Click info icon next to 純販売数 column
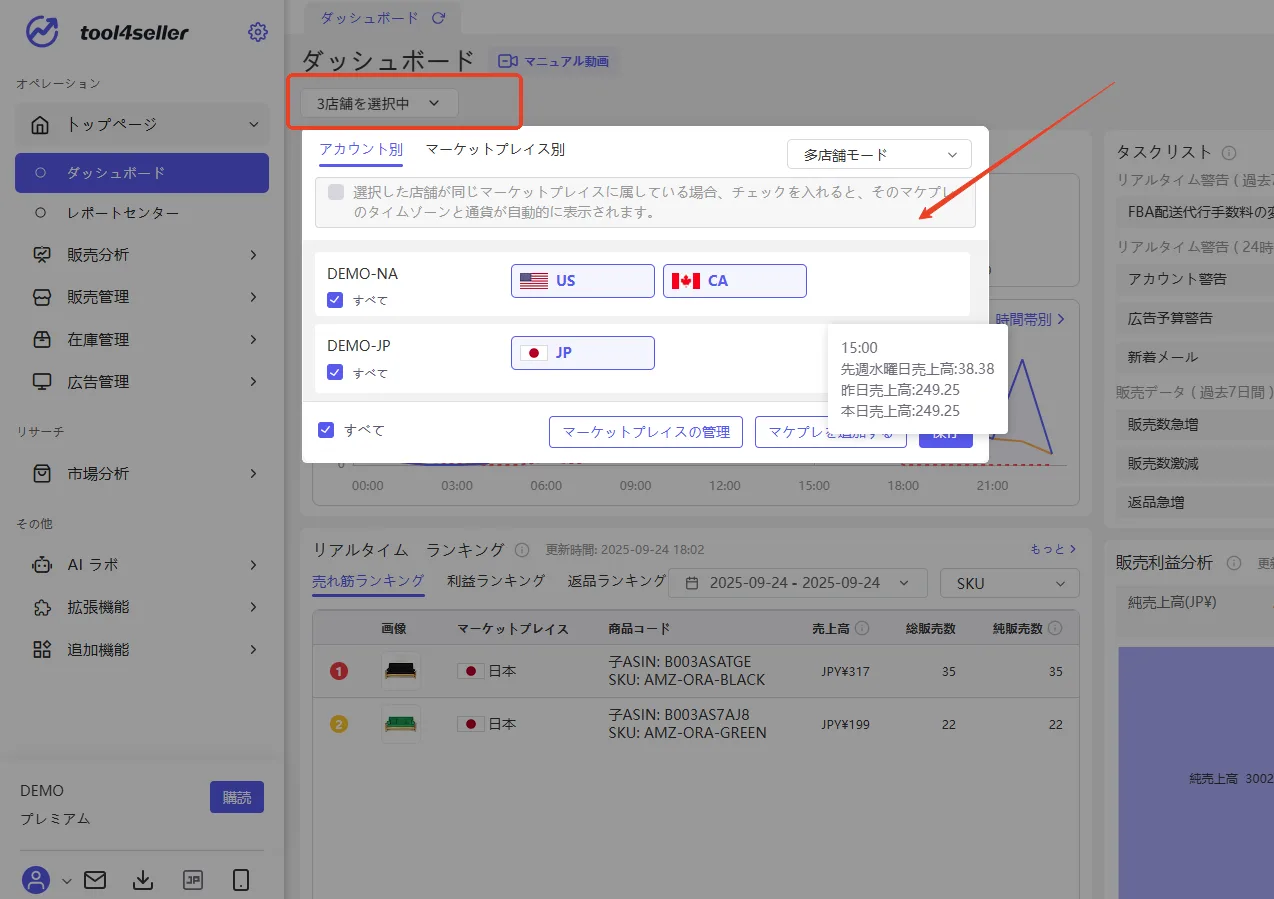The image size is (1274, 899). click(1056, 629)
